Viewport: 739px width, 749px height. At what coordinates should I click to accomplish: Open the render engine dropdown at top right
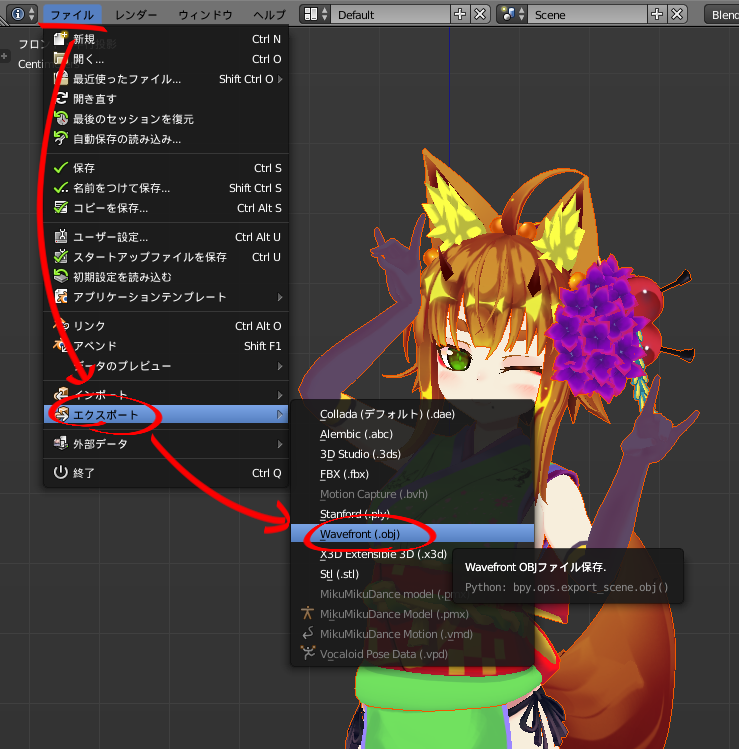pos(723,14)
